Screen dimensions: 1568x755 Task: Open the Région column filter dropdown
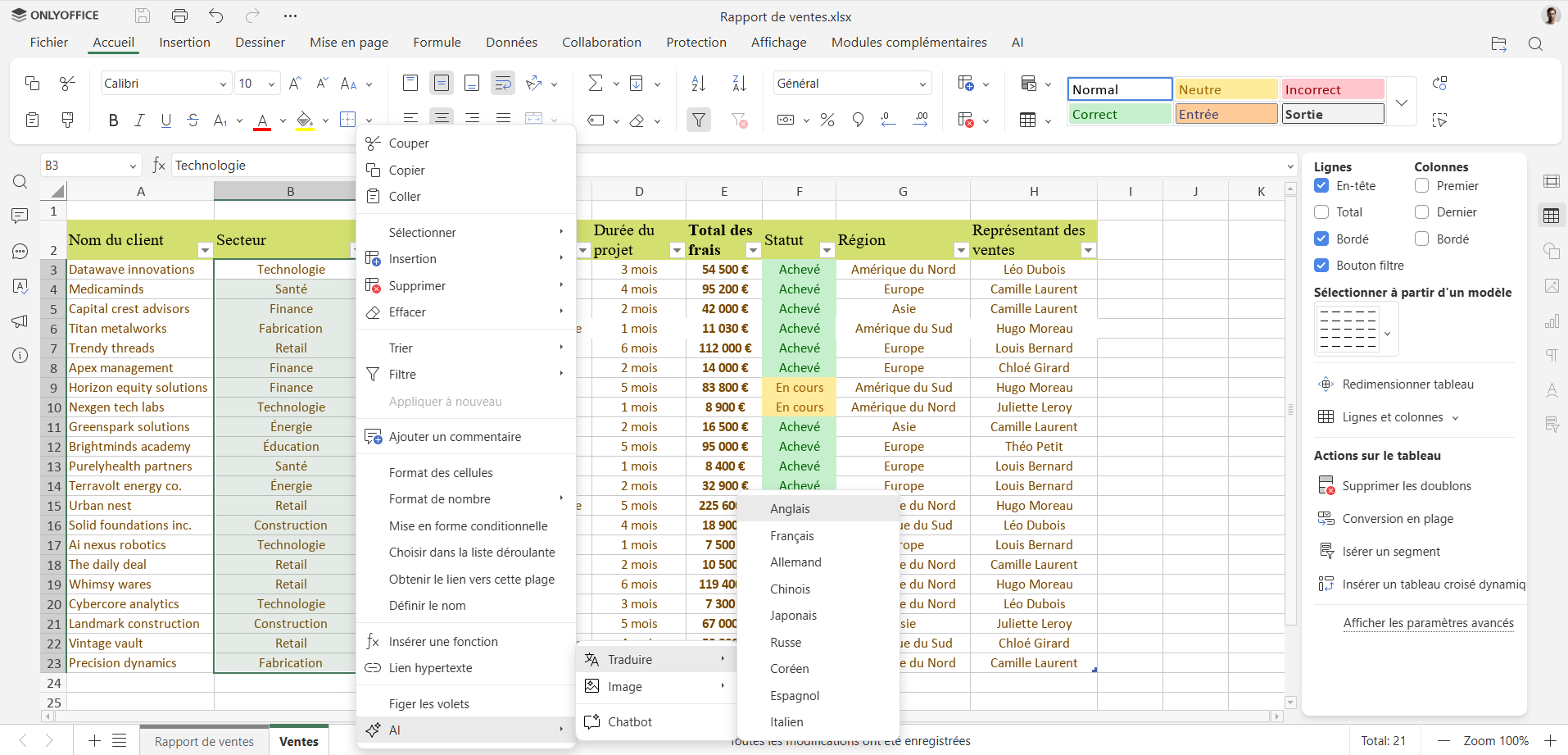961,250
